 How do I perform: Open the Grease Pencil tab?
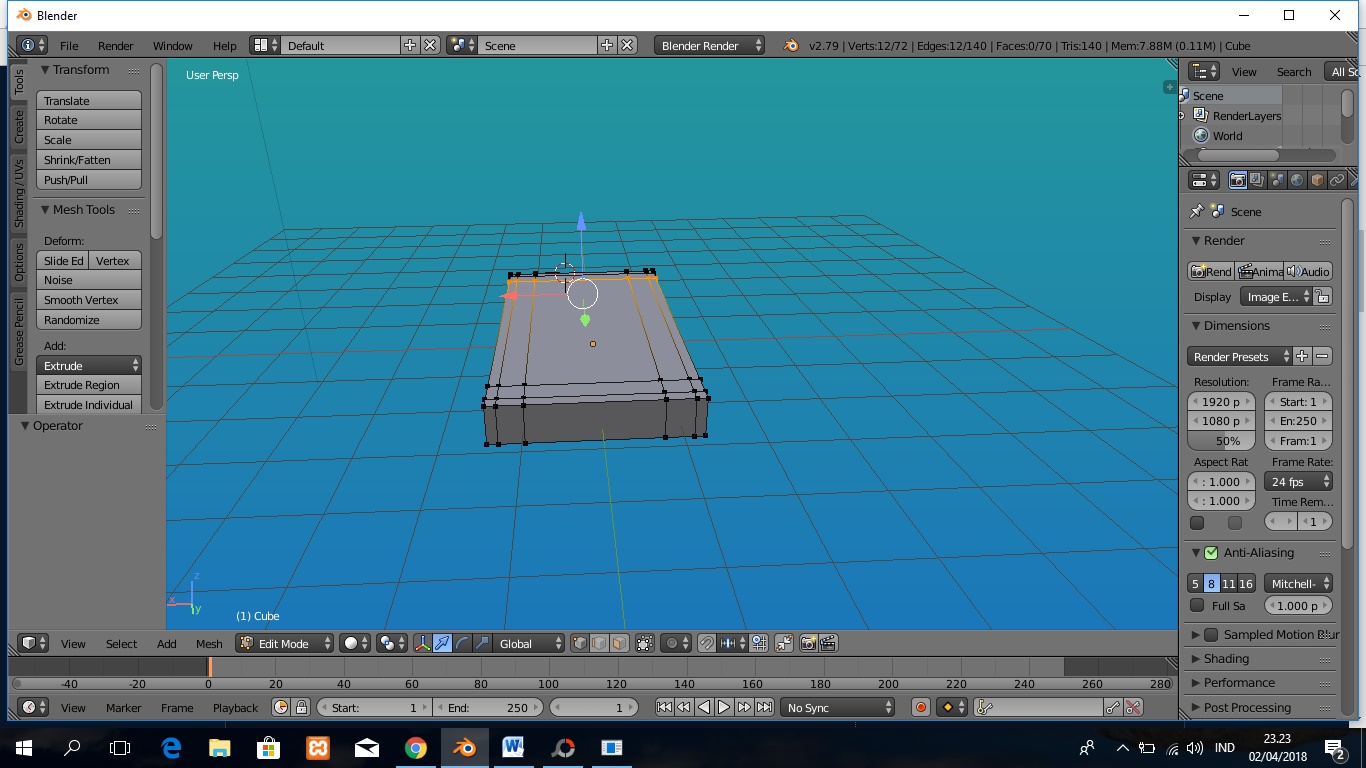[19, 331]
